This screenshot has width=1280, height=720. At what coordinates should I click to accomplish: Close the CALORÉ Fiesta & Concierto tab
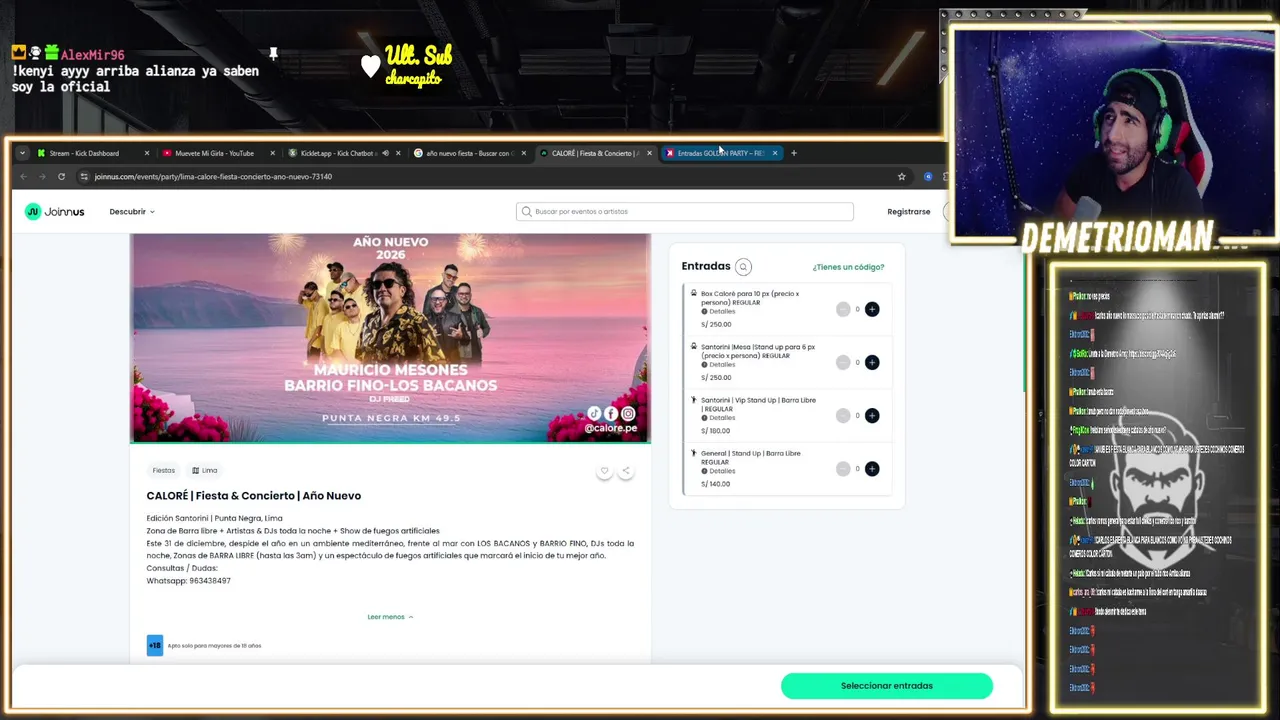click(x=649, y=153)
